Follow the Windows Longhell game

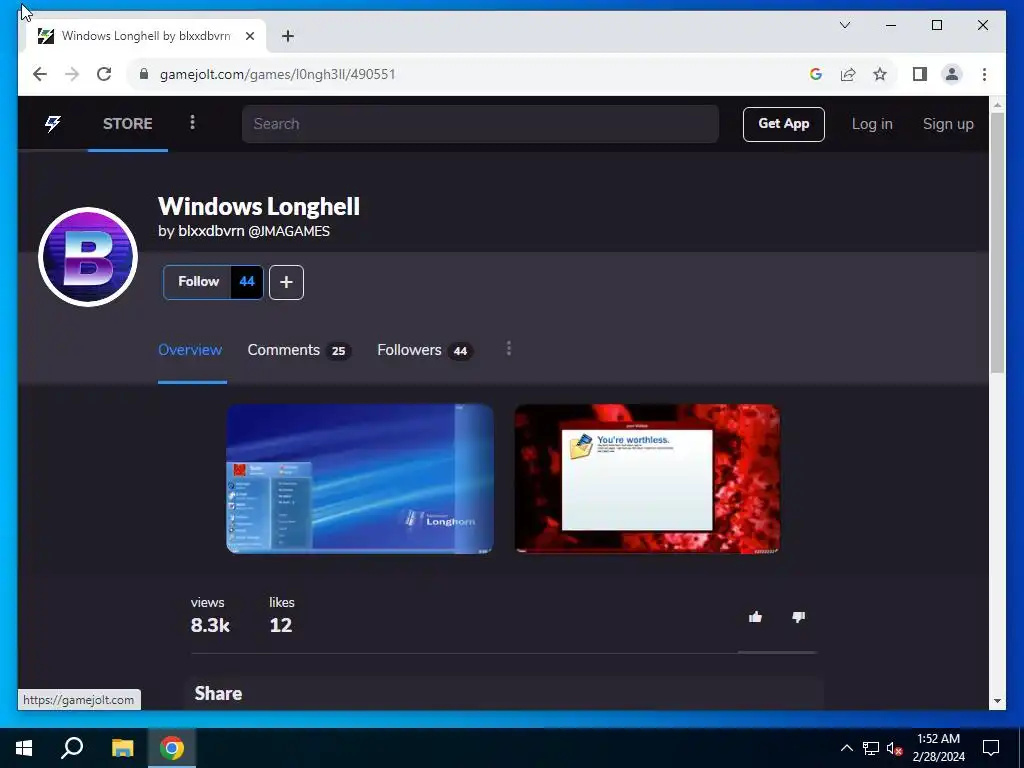tap(197, 282)
